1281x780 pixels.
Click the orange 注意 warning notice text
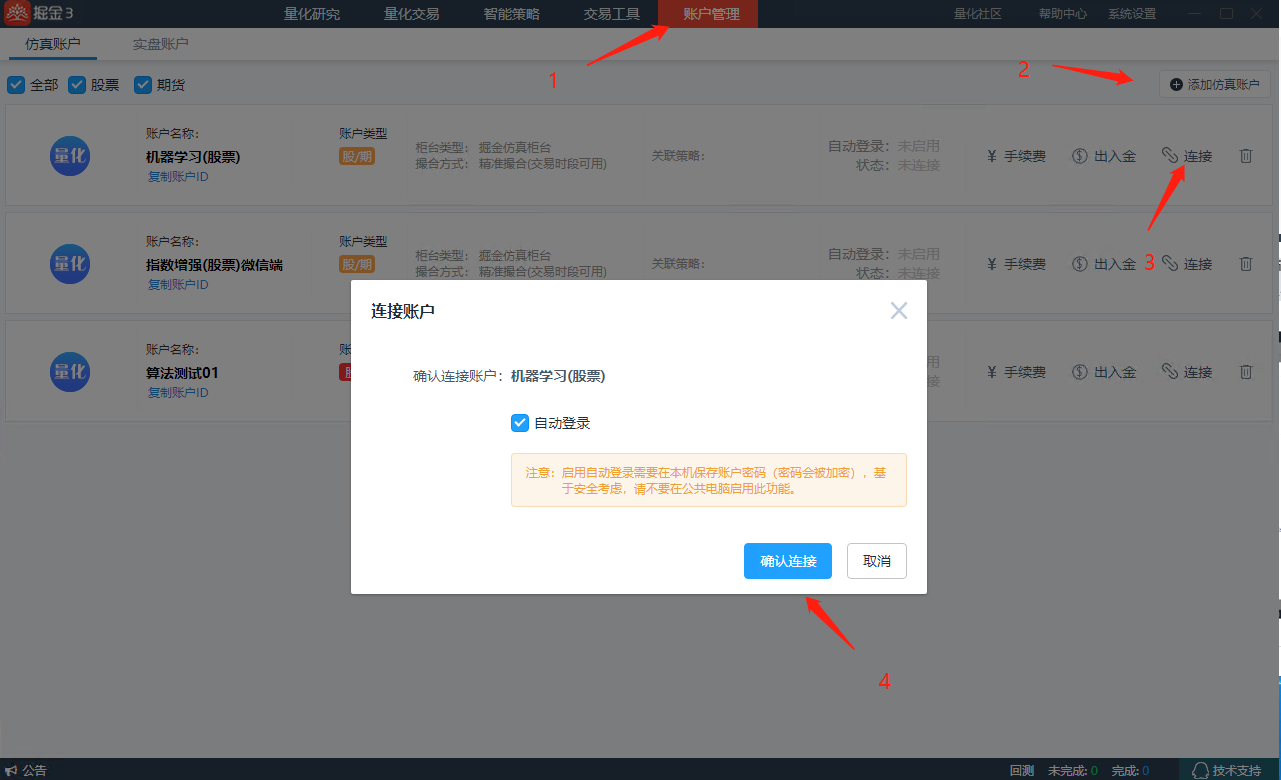[x=708, y=481]
